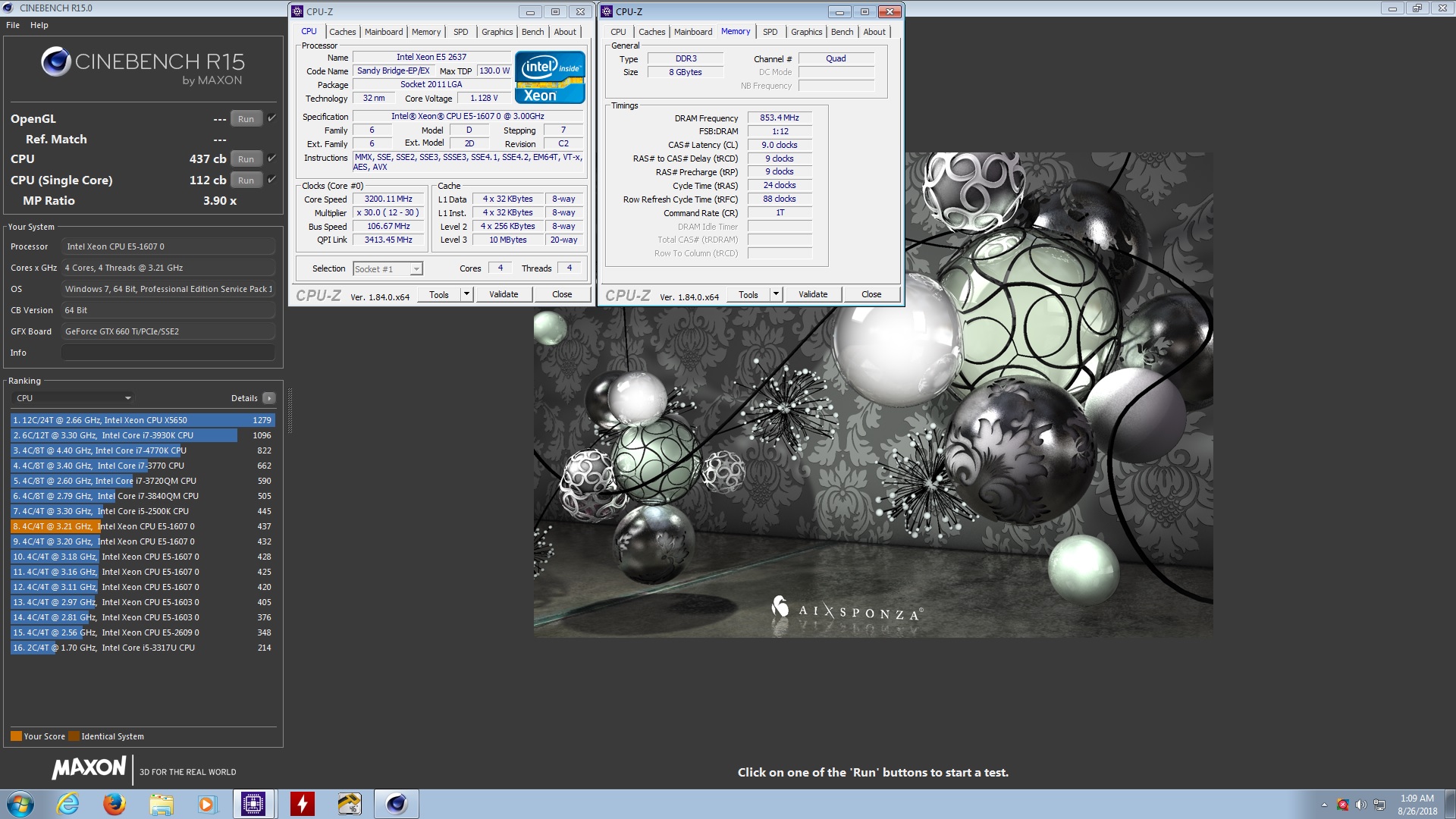Open the File menu in Cinebench
The width and height of the screenshot is (1456, 819).
click(x=13, y=25)
